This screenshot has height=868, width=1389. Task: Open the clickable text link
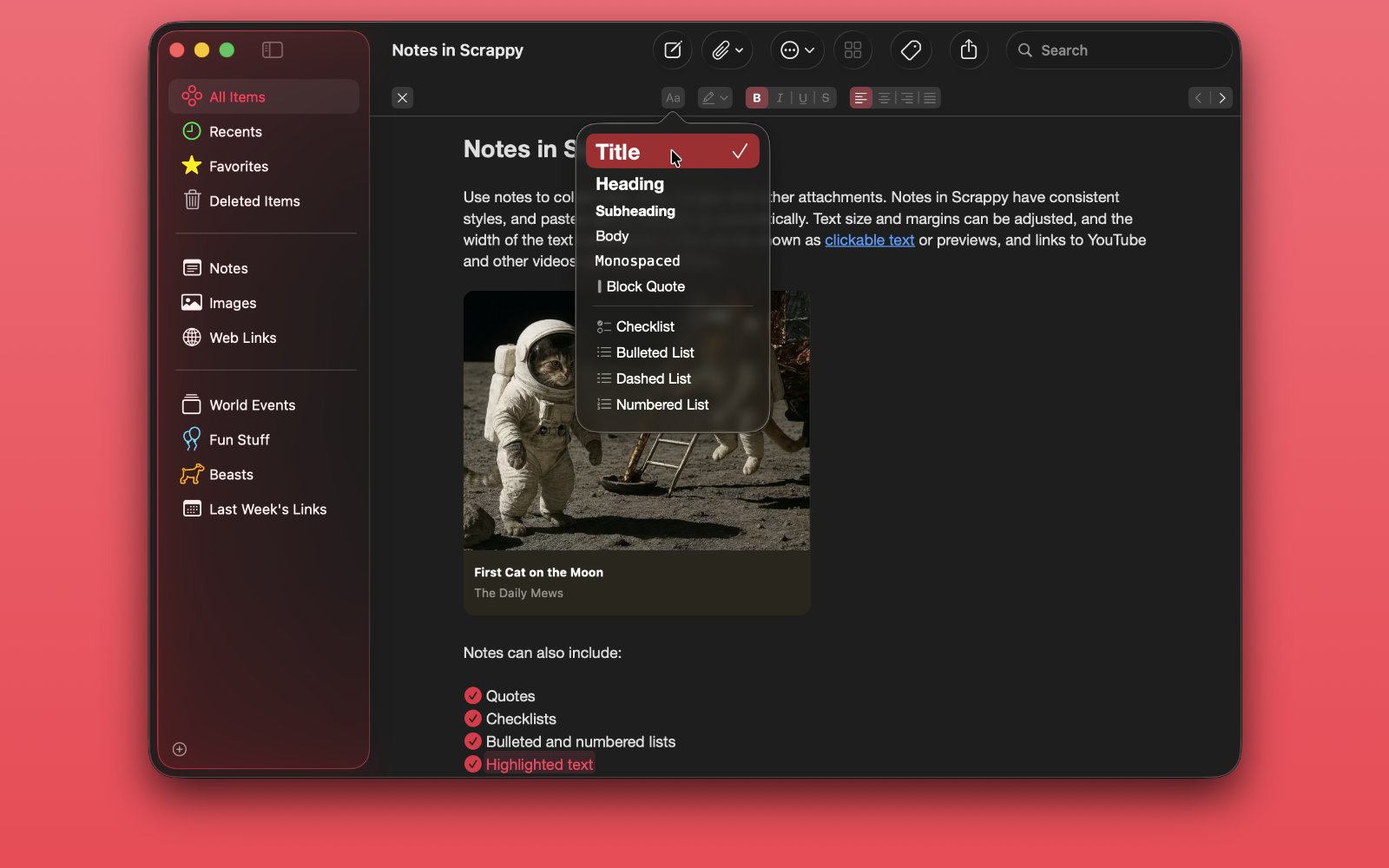pyautogui.click(x=869, y=240)
